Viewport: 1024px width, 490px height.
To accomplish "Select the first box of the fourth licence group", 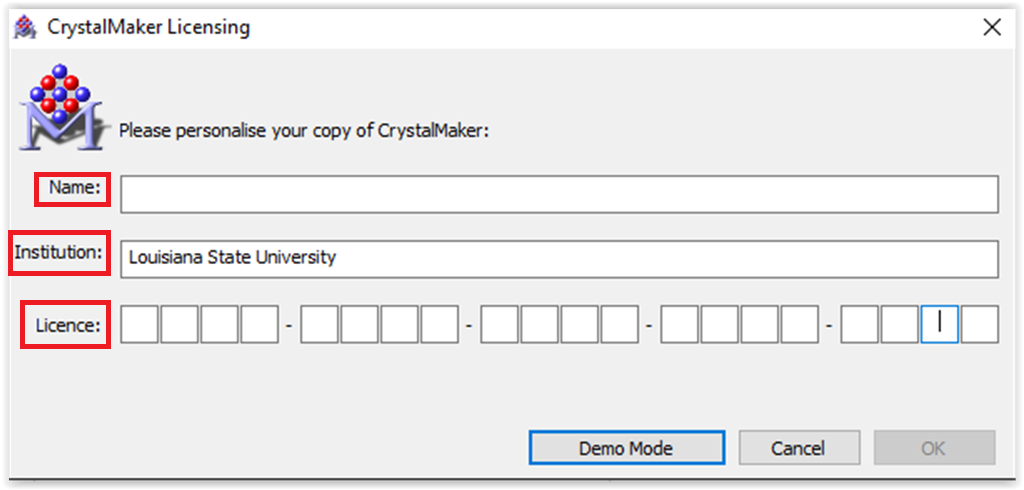I will [x=680, y=325].
